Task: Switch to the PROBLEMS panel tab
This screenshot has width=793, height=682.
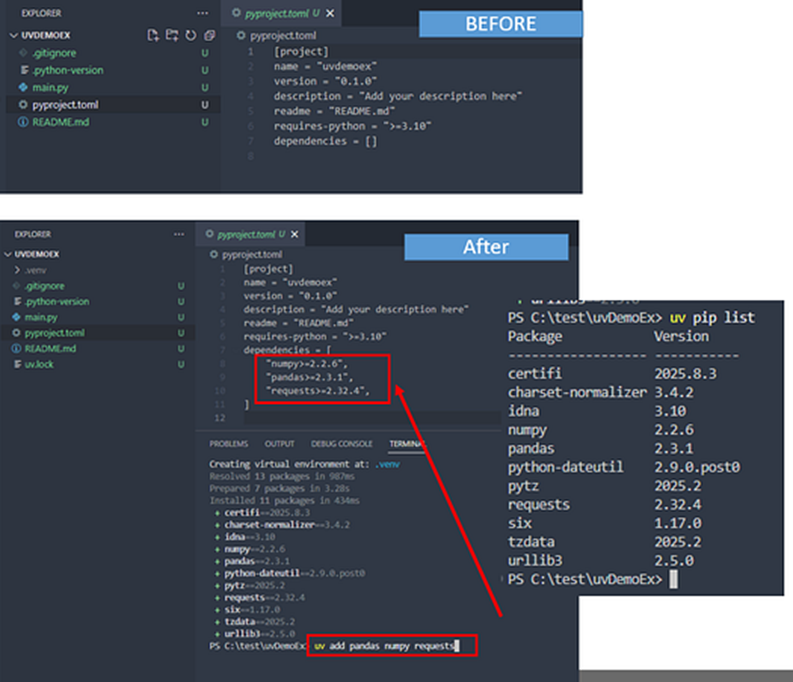Action: point(228,444)
